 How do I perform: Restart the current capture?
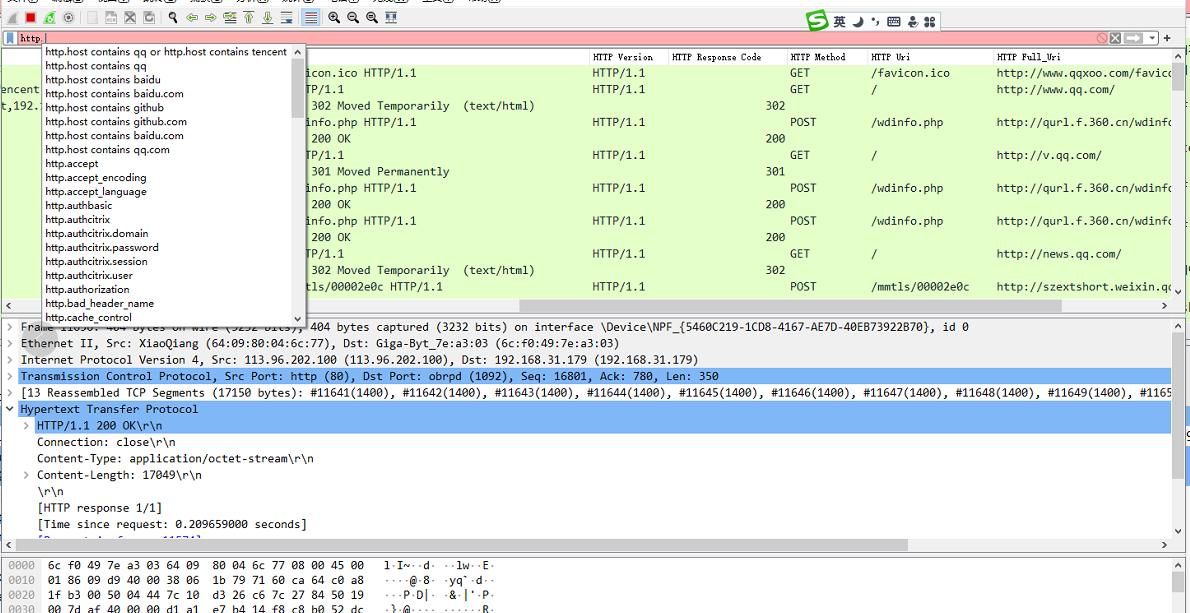coord(49,17)
